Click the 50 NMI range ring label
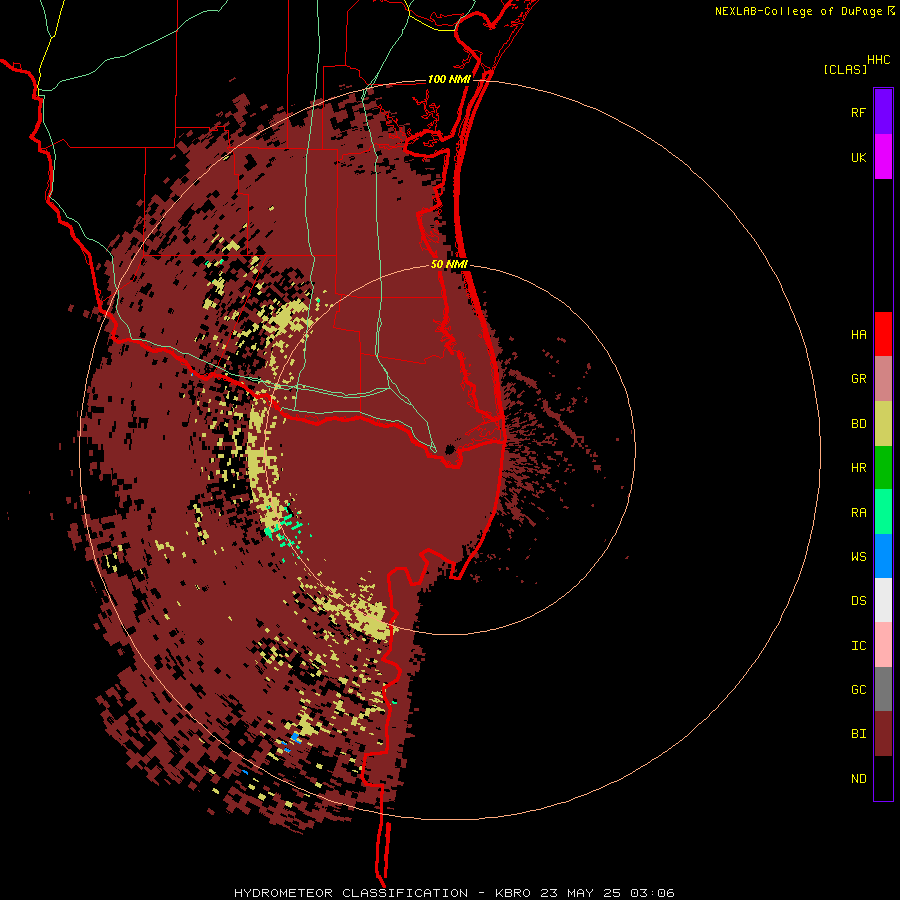Viewport: 900px width, 900px height. point(449,264)
